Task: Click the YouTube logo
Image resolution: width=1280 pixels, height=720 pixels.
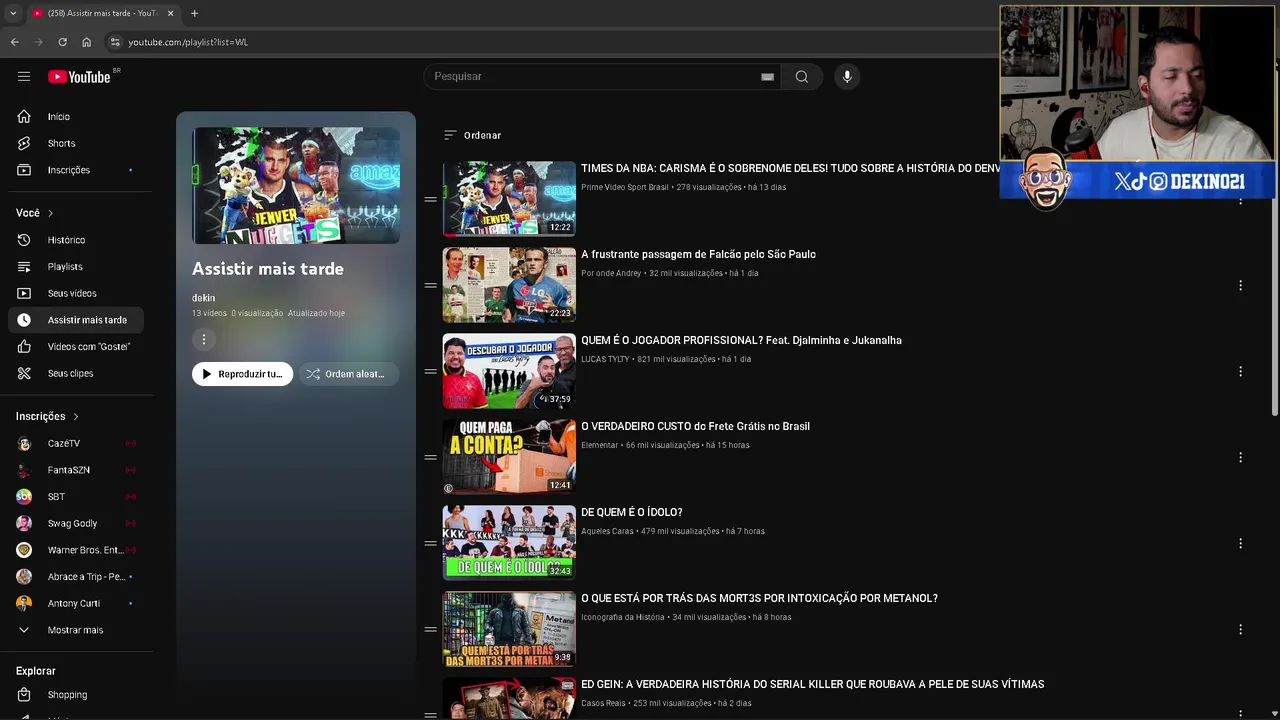Action: click(x=79, y=77)
